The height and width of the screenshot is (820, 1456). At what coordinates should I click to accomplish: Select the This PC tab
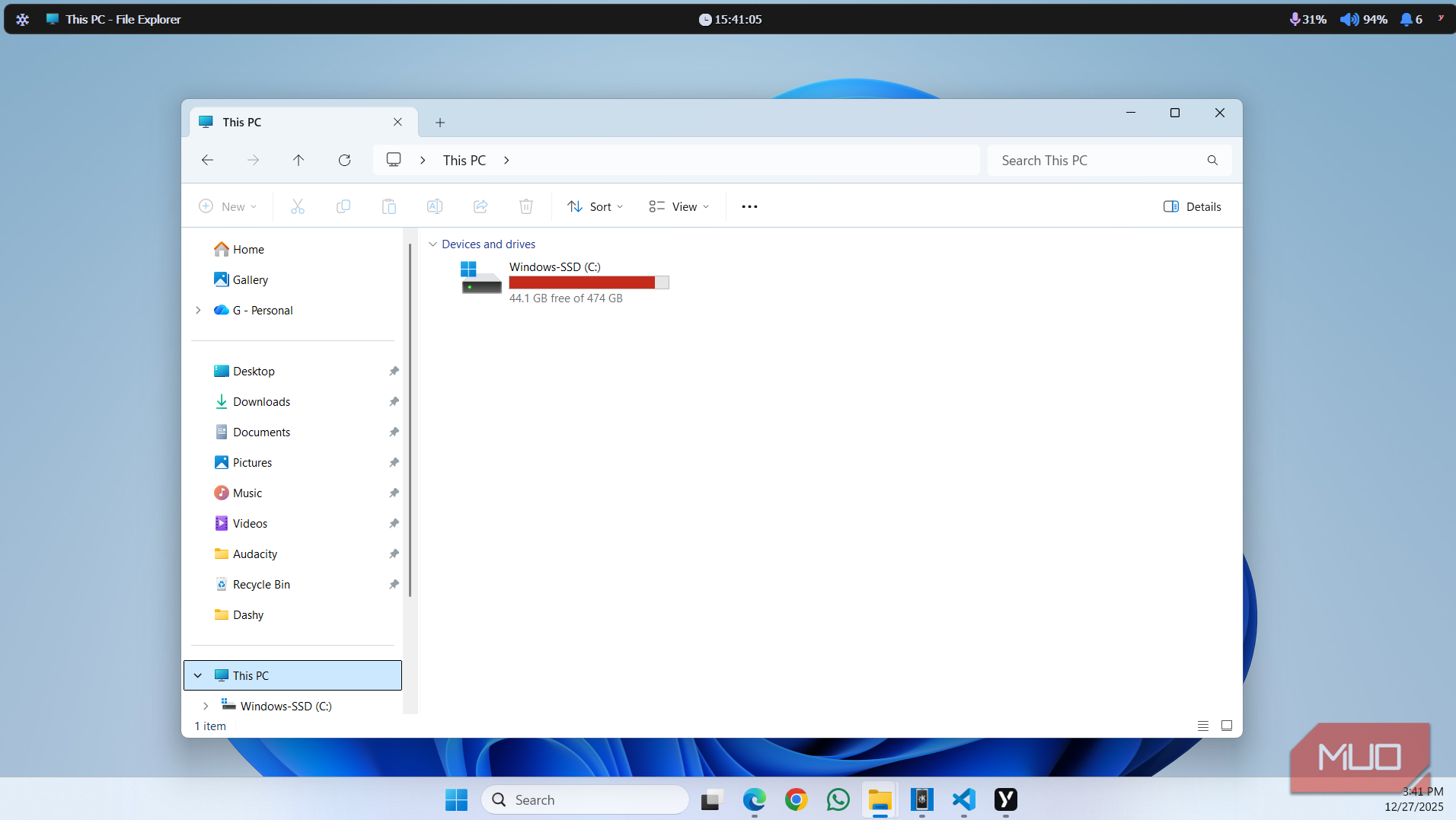[x=303, y=122]
